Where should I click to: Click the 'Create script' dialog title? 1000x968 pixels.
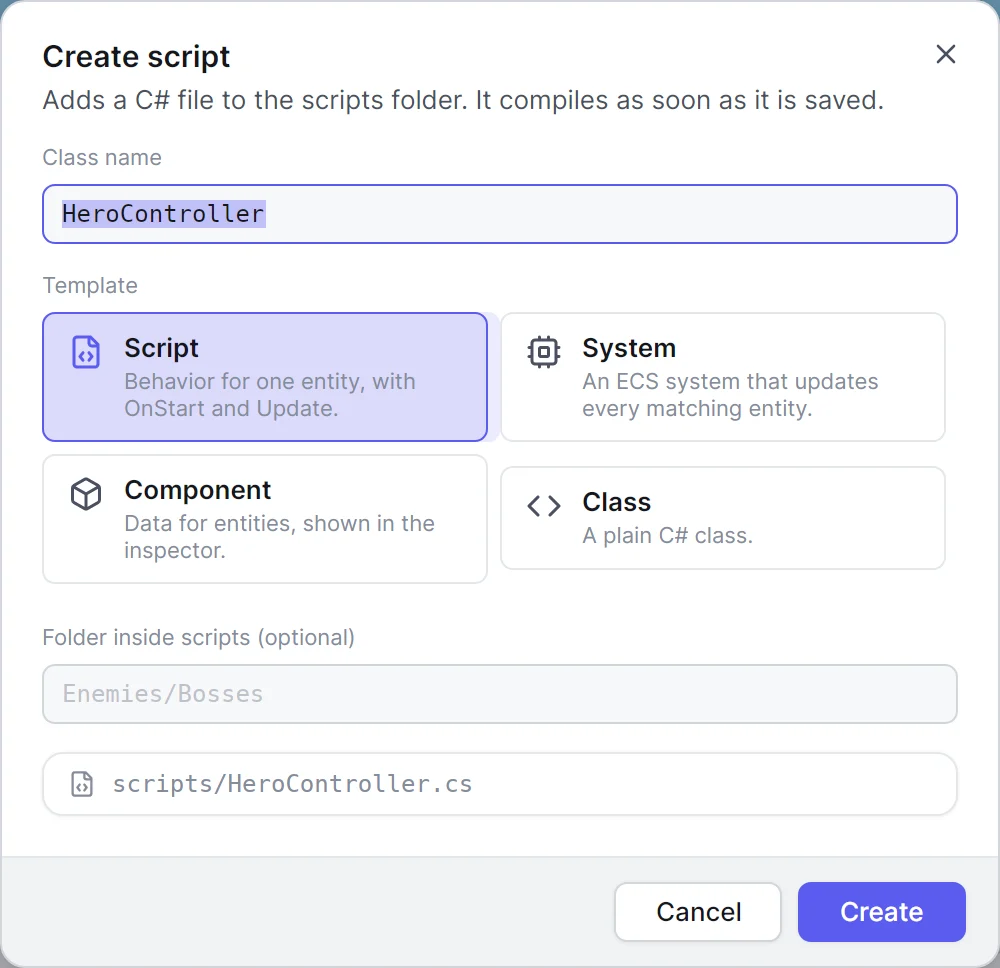tap(136, 57)
